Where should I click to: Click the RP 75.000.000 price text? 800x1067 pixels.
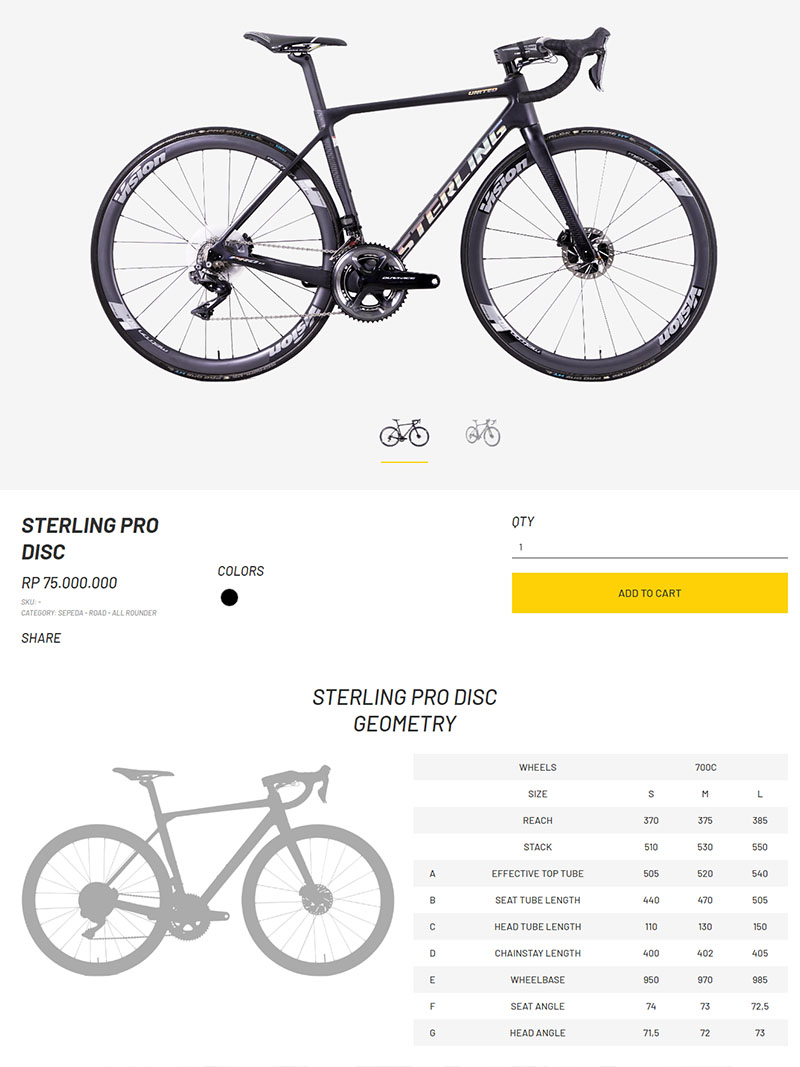pos(69,583)
